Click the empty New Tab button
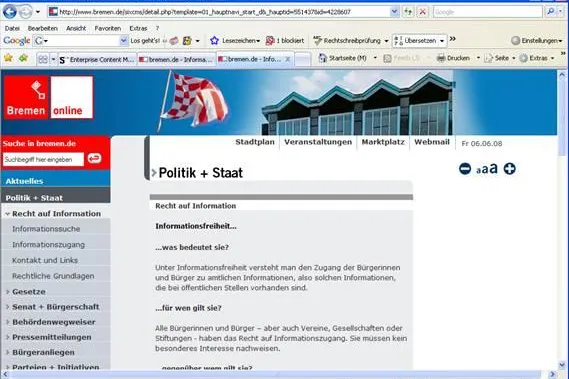 pyautogui.click(x=303, y=60)
